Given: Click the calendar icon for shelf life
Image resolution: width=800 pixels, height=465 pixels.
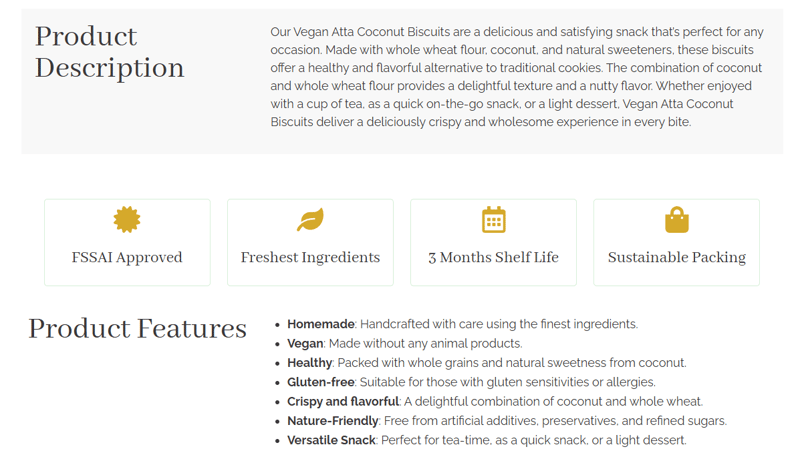Looking at the screenshot, I should click(493, 219).
